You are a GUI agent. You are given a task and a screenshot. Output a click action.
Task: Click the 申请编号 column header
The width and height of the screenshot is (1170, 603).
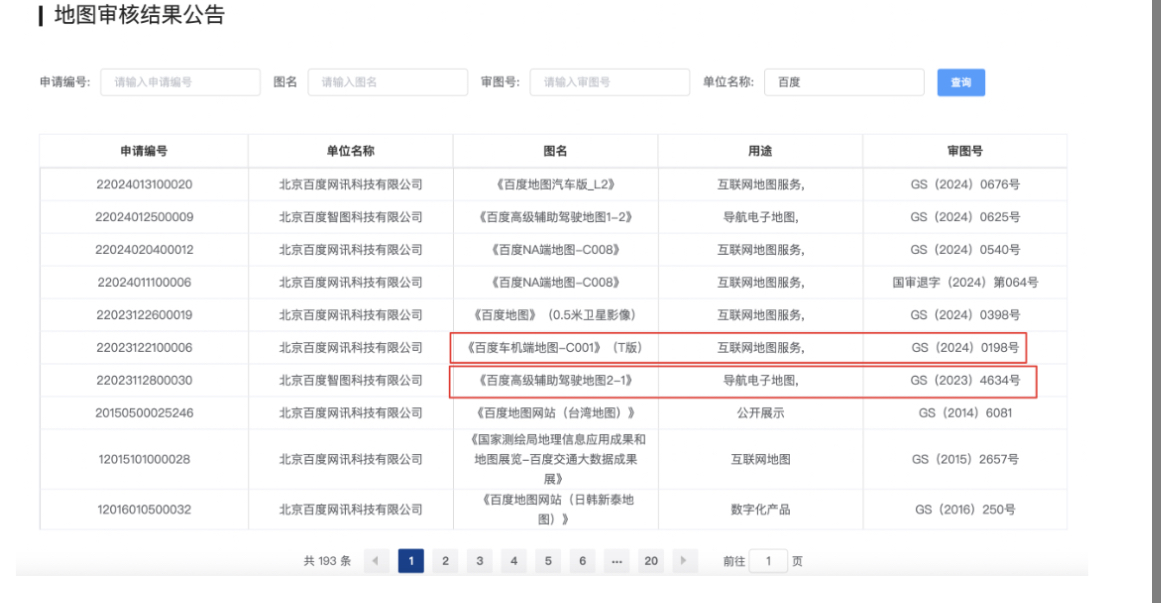pos(144,151)
